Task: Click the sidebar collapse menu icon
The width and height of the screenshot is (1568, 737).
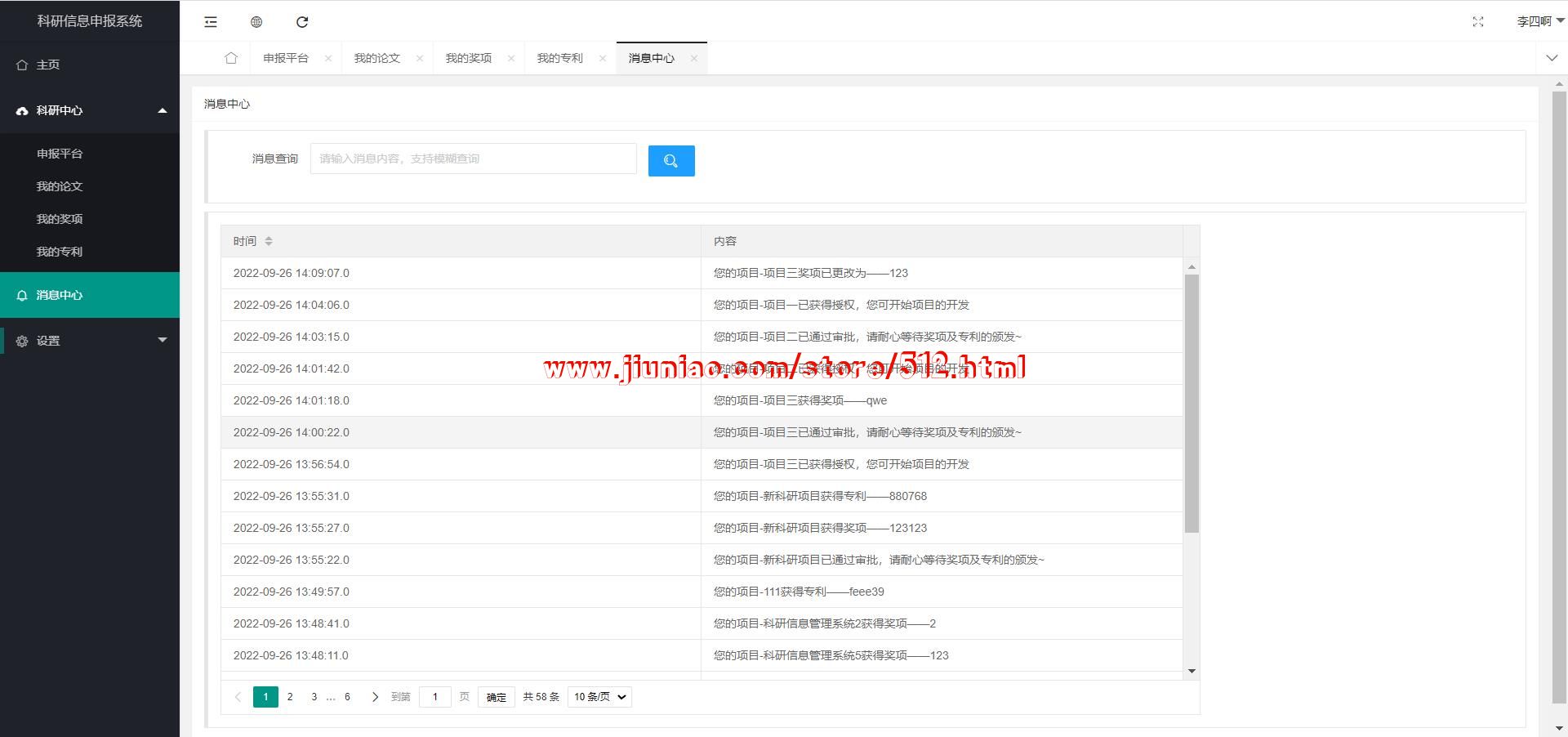Action: [x=211, y=22]
